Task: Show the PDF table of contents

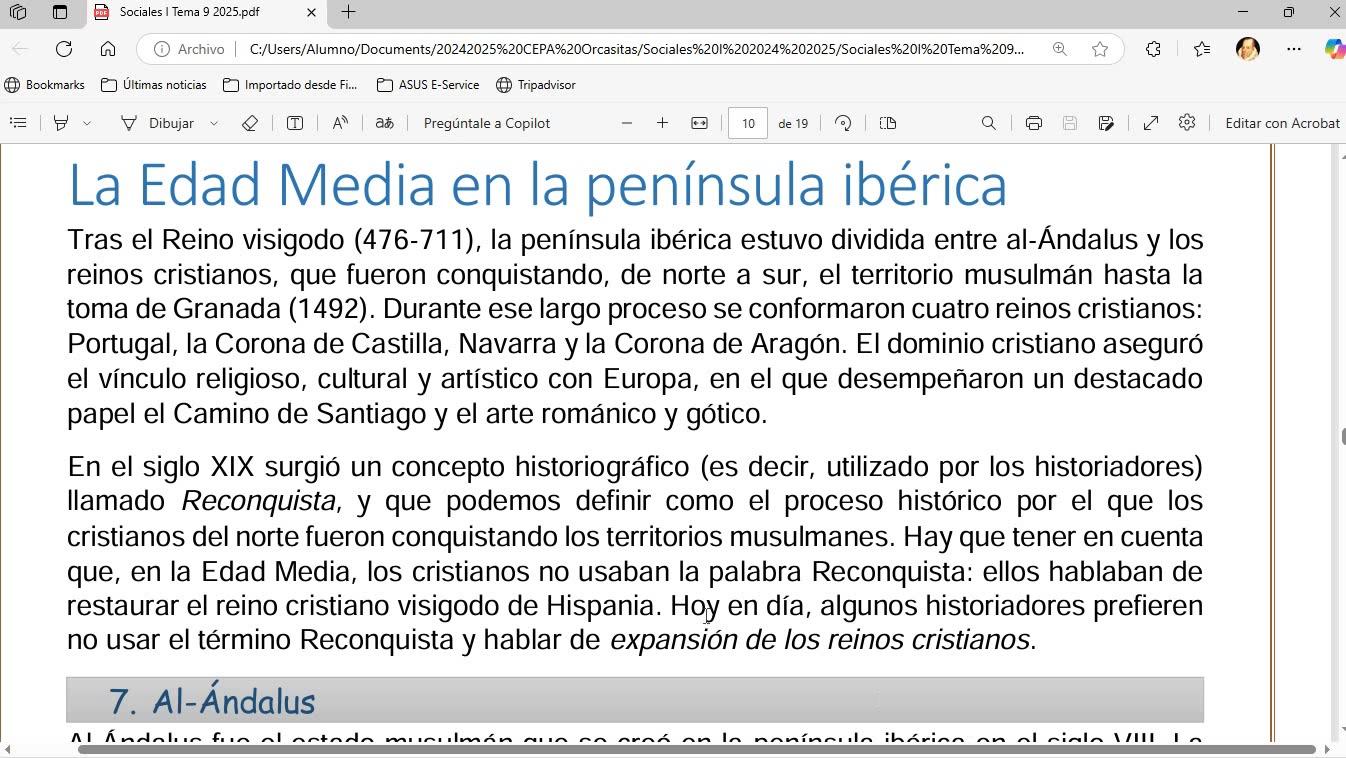Action: click(18, 123)
